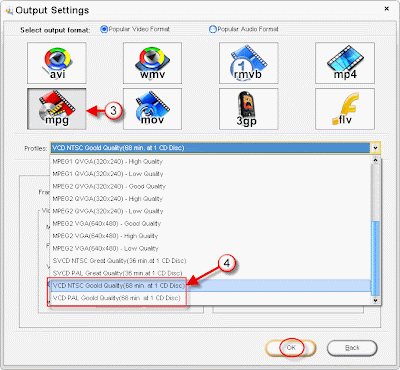
Task: Enable the Popular Video Format radio button
Action: tap(104, 29)
